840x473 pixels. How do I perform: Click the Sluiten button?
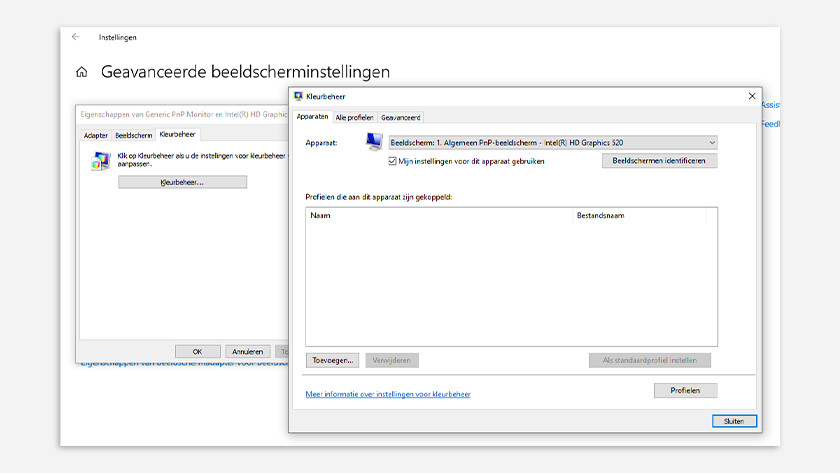click(x=734, y=421)
